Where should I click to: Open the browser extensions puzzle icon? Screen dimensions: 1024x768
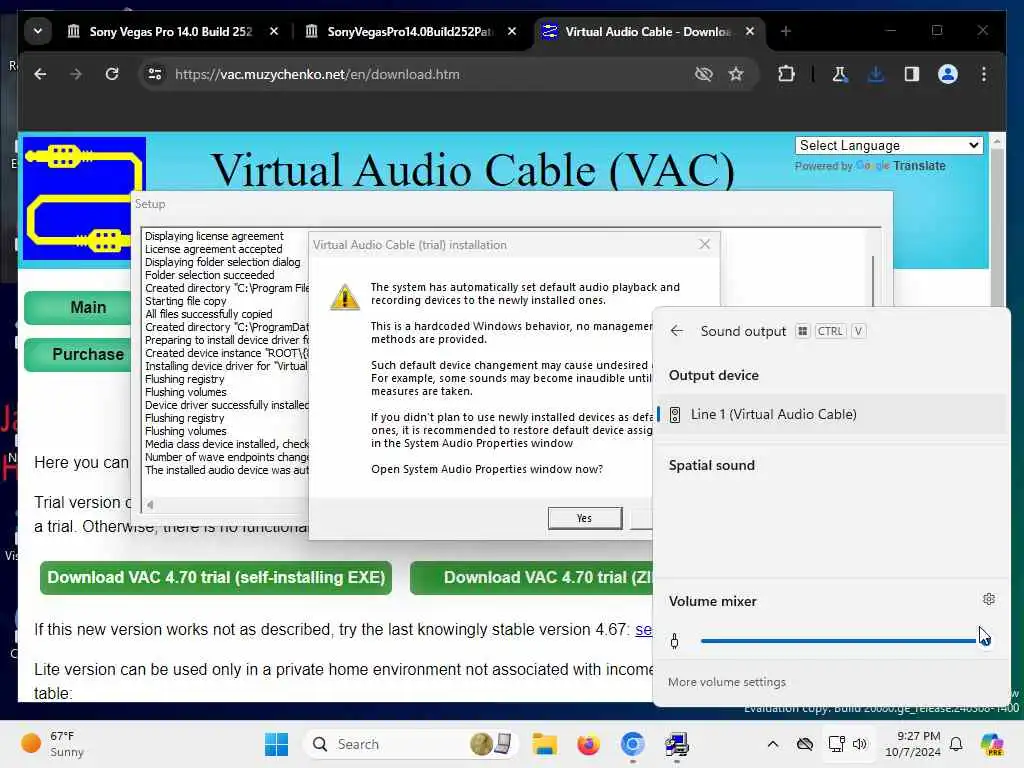[x=786, y=74]
